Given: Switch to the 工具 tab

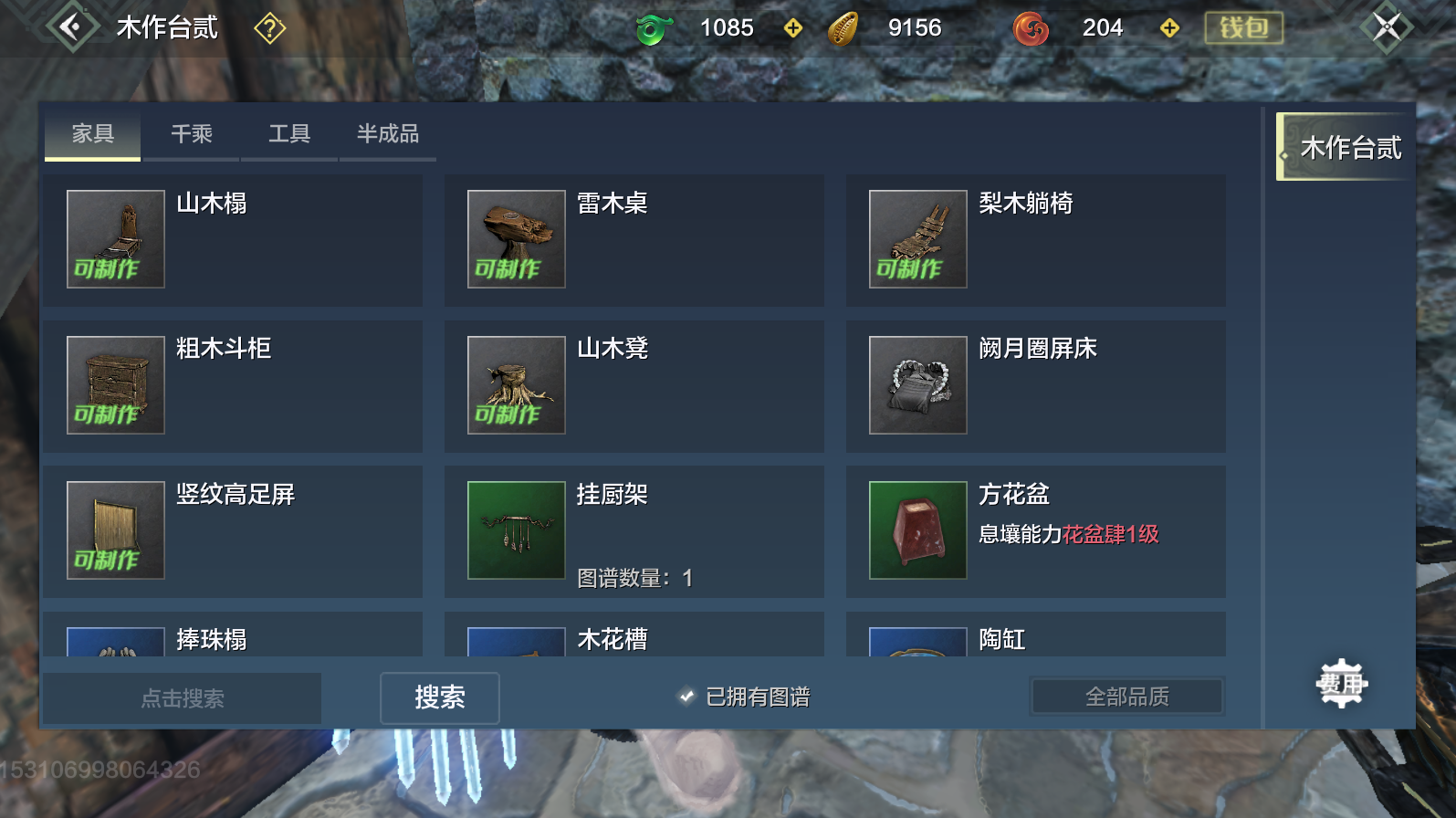Looking at the screenshot, I should tap(289, 135).
